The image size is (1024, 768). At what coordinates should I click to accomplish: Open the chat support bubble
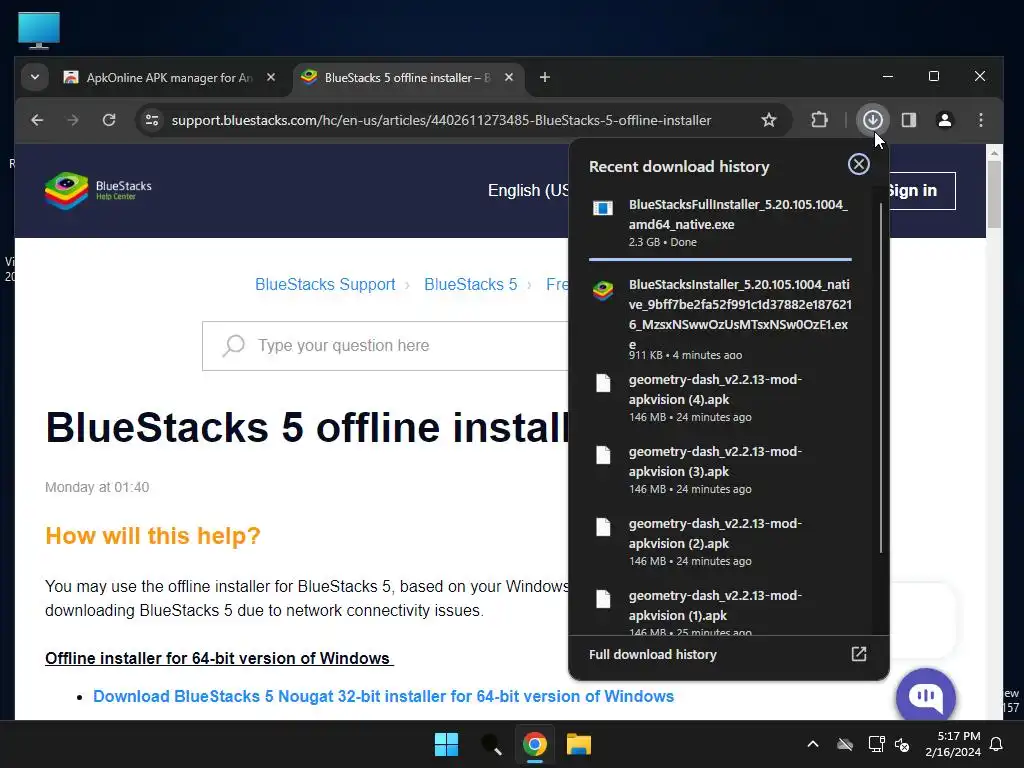925,696
